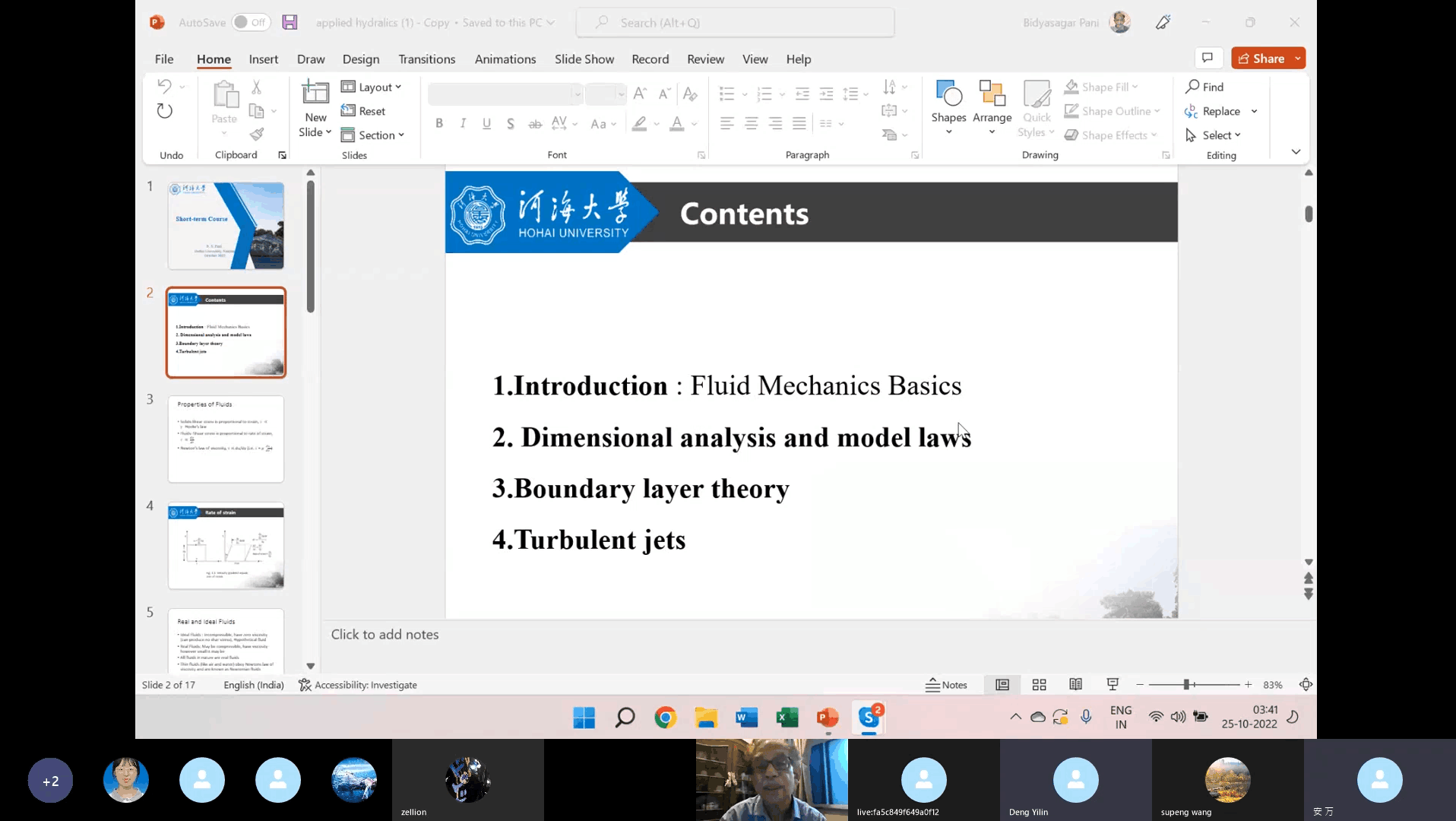Open the Shapes gallery

click(x=948, y=106)
